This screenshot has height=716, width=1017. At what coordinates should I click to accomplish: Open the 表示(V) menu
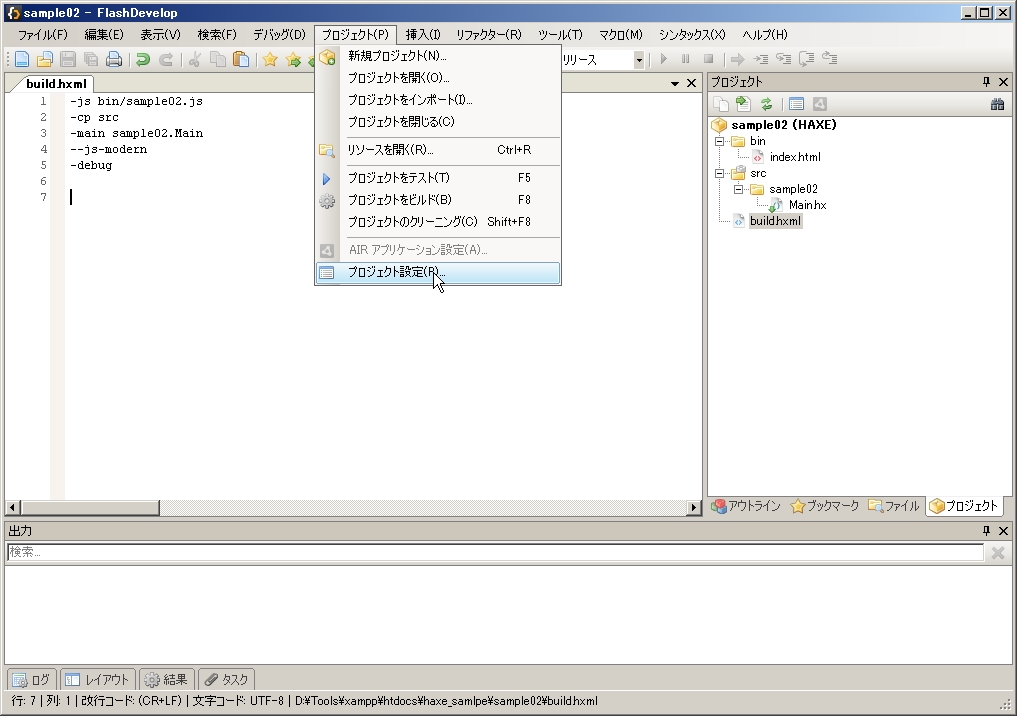pyautogui.click(x=160, y=35)
